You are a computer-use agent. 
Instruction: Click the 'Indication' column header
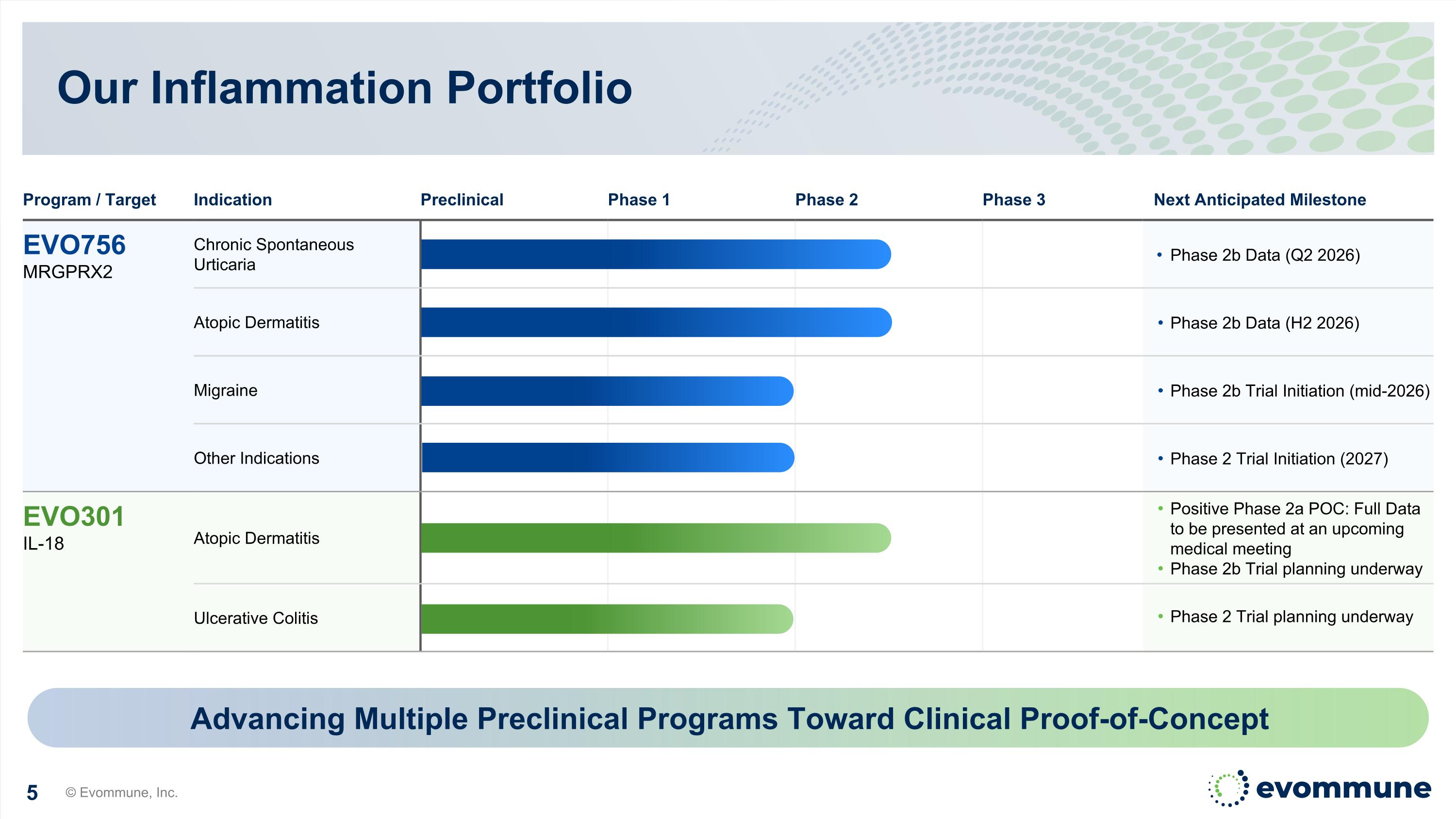(233, 200)
